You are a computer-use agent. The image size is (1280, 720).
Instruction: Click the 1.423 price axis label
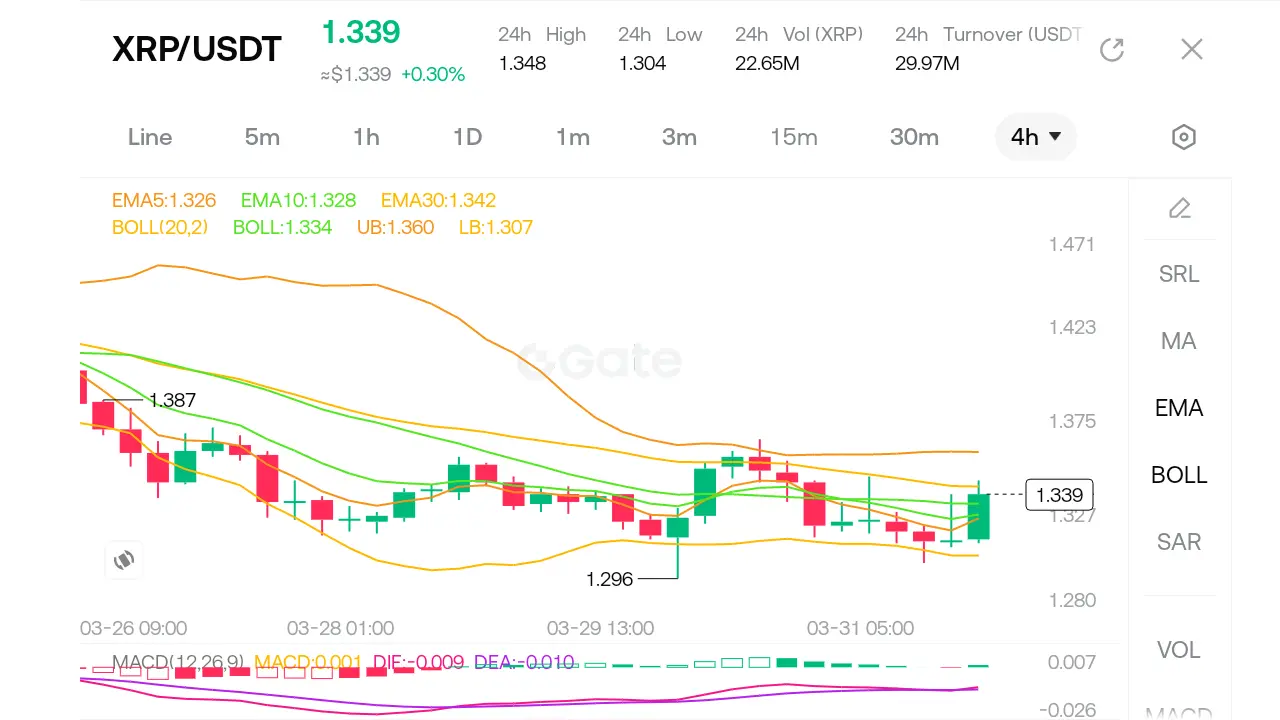(1072, 327)
